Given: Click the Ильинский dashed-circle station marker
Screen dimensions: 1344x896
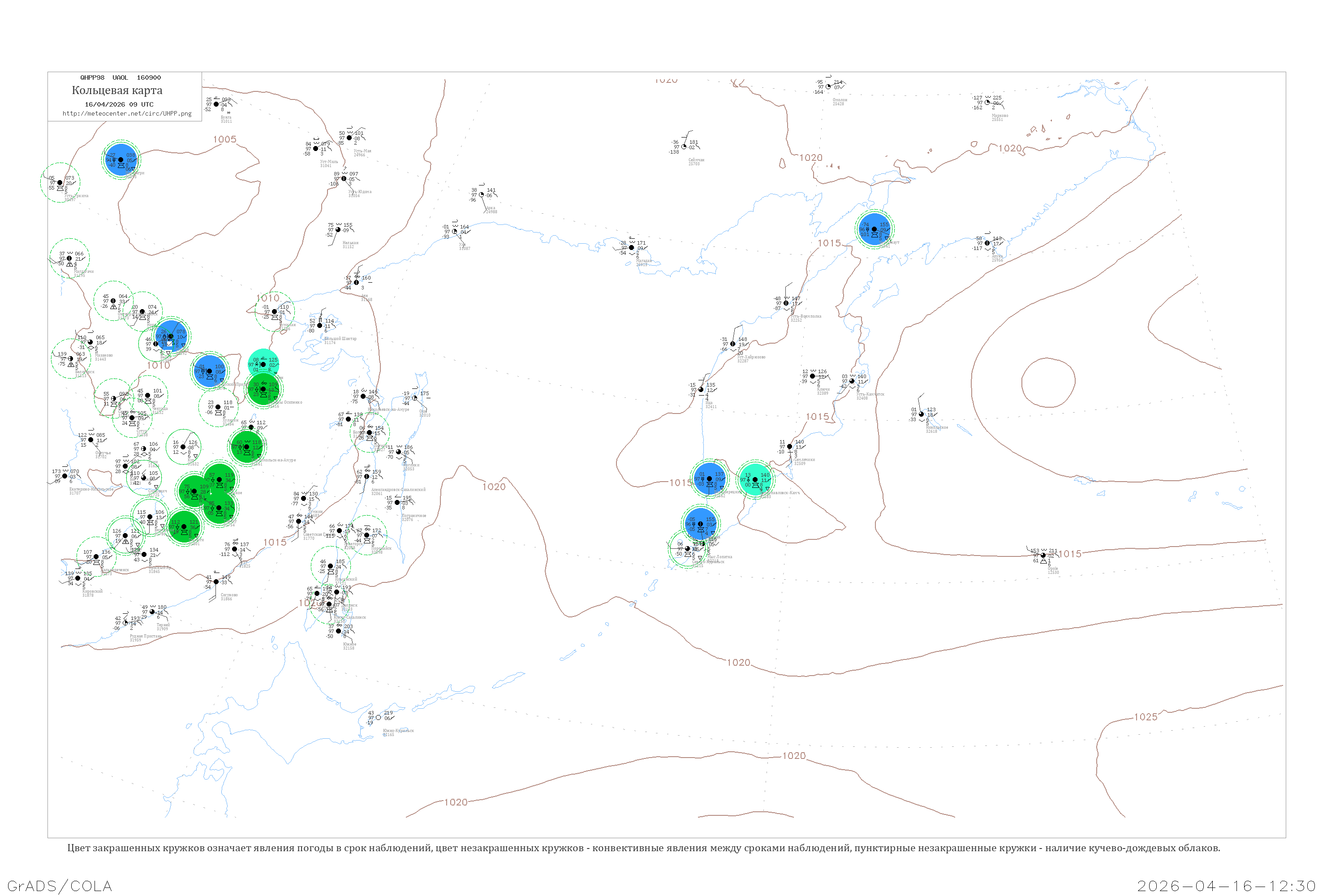Looking at the screenshot, I should [330, 566].
